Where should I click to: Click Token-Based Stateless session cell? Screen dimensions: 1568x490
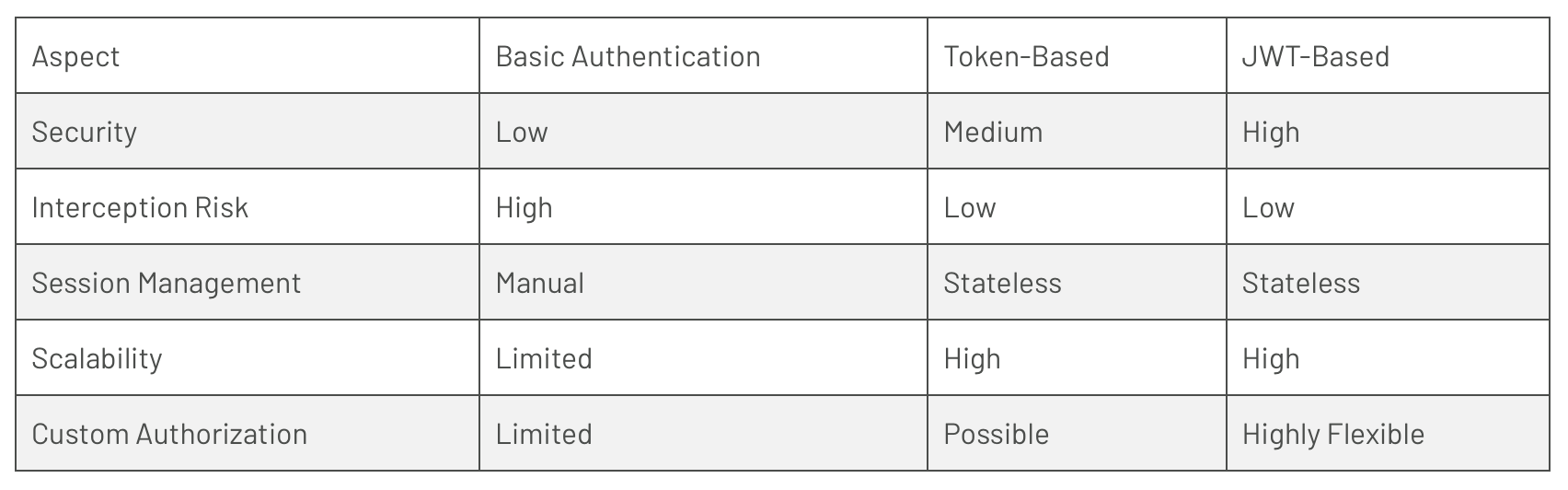[x=1002, y=284]
